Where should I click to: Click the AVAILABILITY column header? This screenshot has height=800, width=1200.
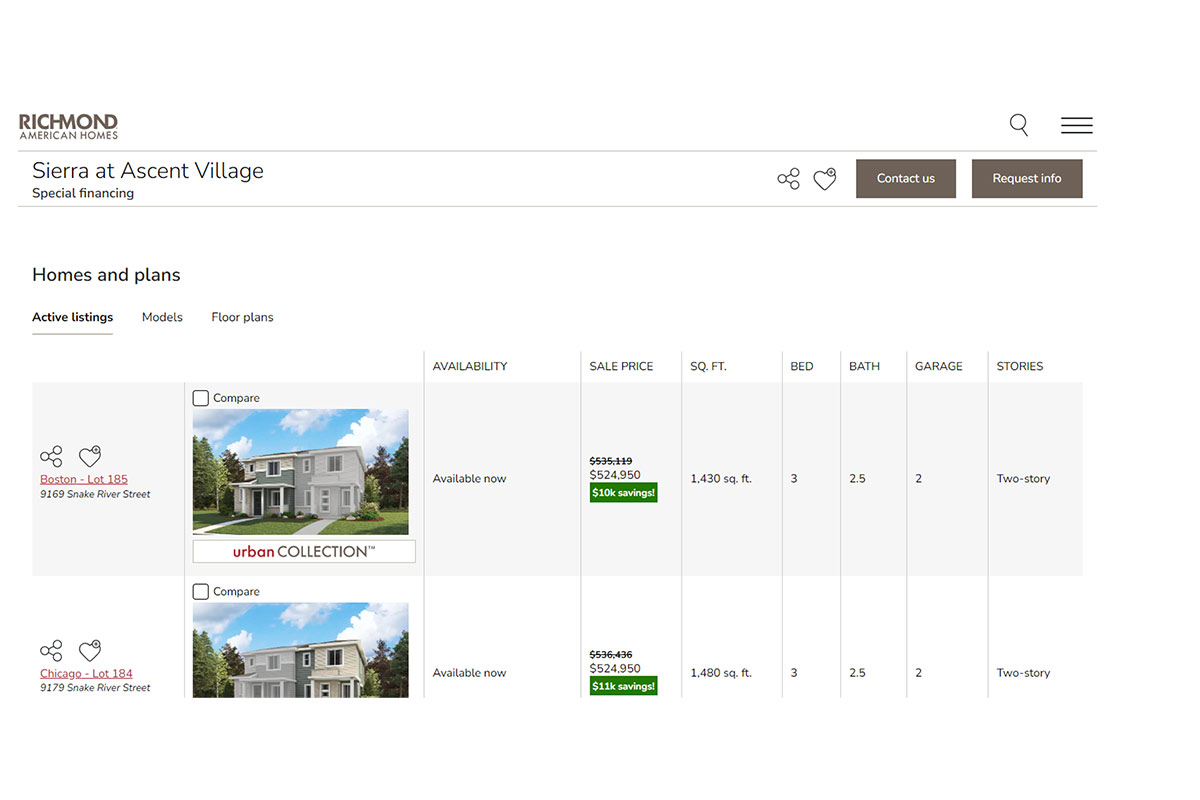(x=470, y=366)
